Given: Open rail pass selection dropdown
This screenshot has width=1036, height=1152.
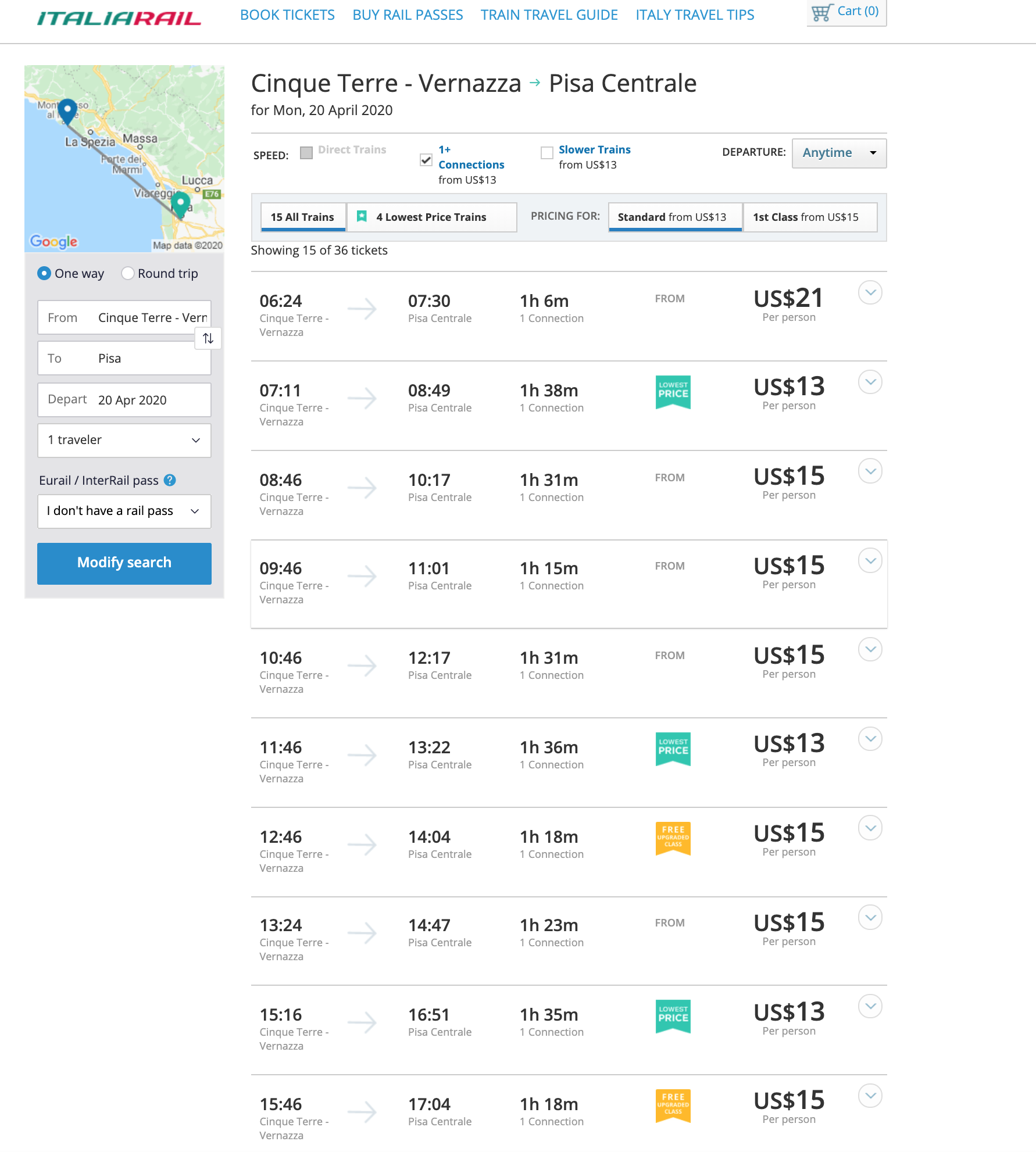Looking at the screenshot, I should click(124, 511).
